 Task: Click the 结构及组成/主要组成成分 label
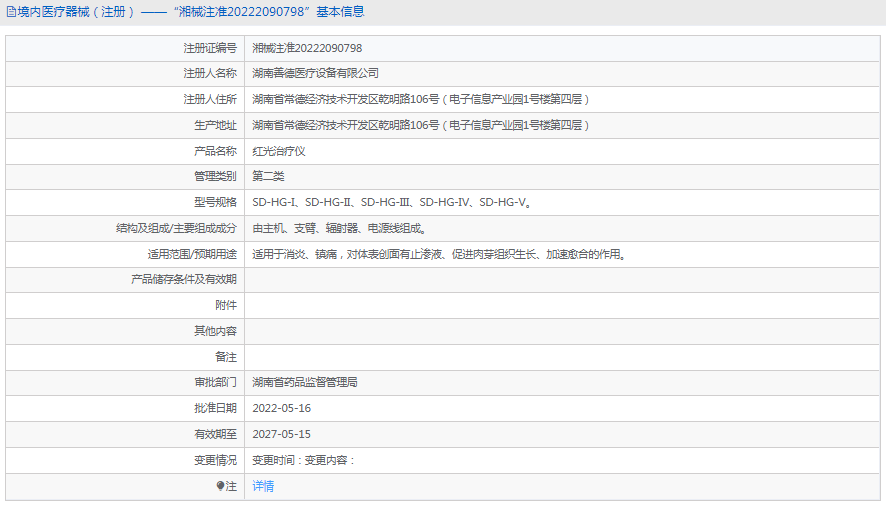(176, 228)
